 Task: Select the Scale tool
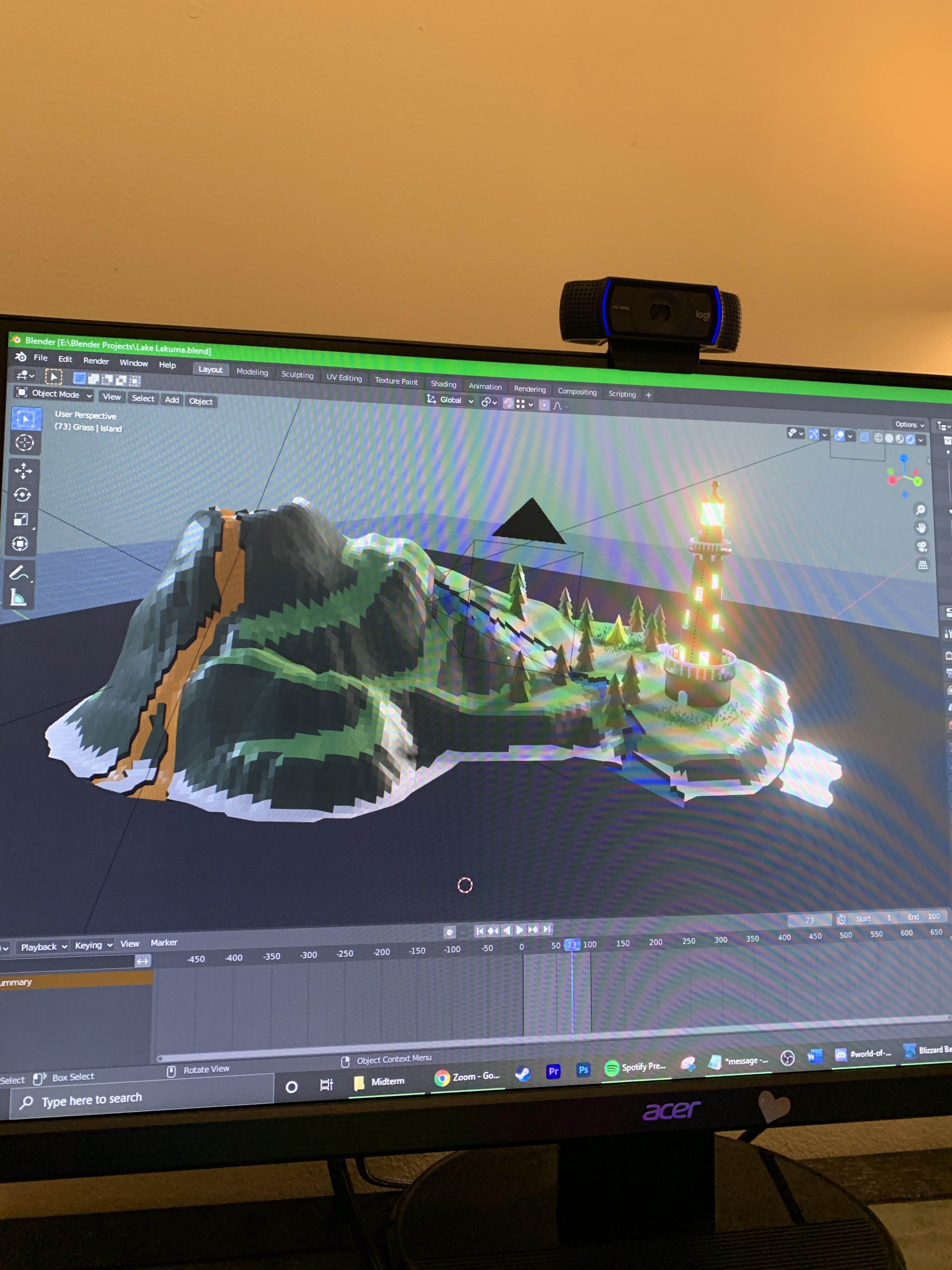click(21, 520)
